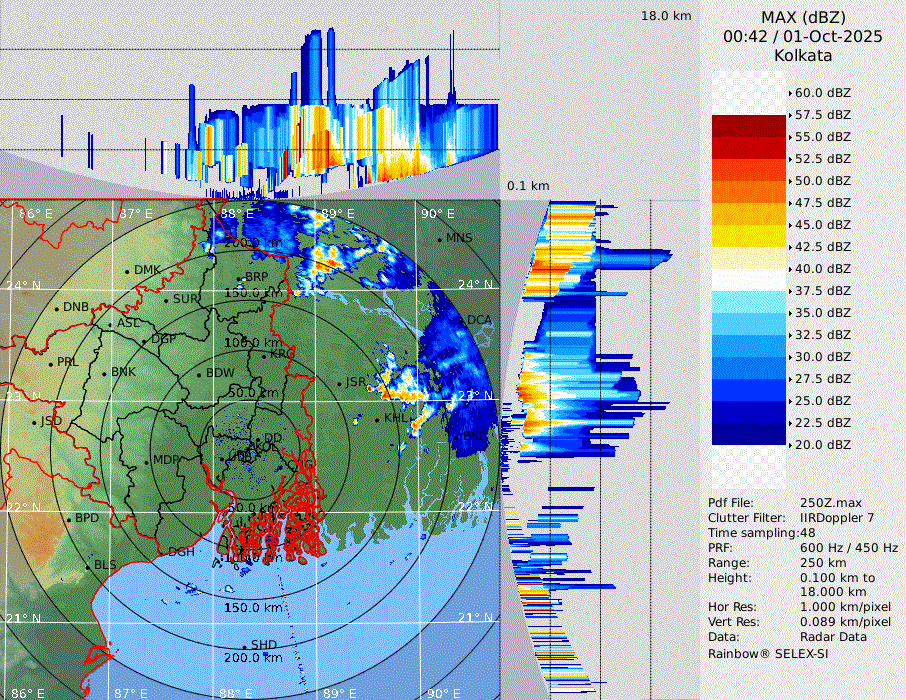Click the SHD station dot offshore
Screen dimensions: 906x700
[x=245, y=646]
